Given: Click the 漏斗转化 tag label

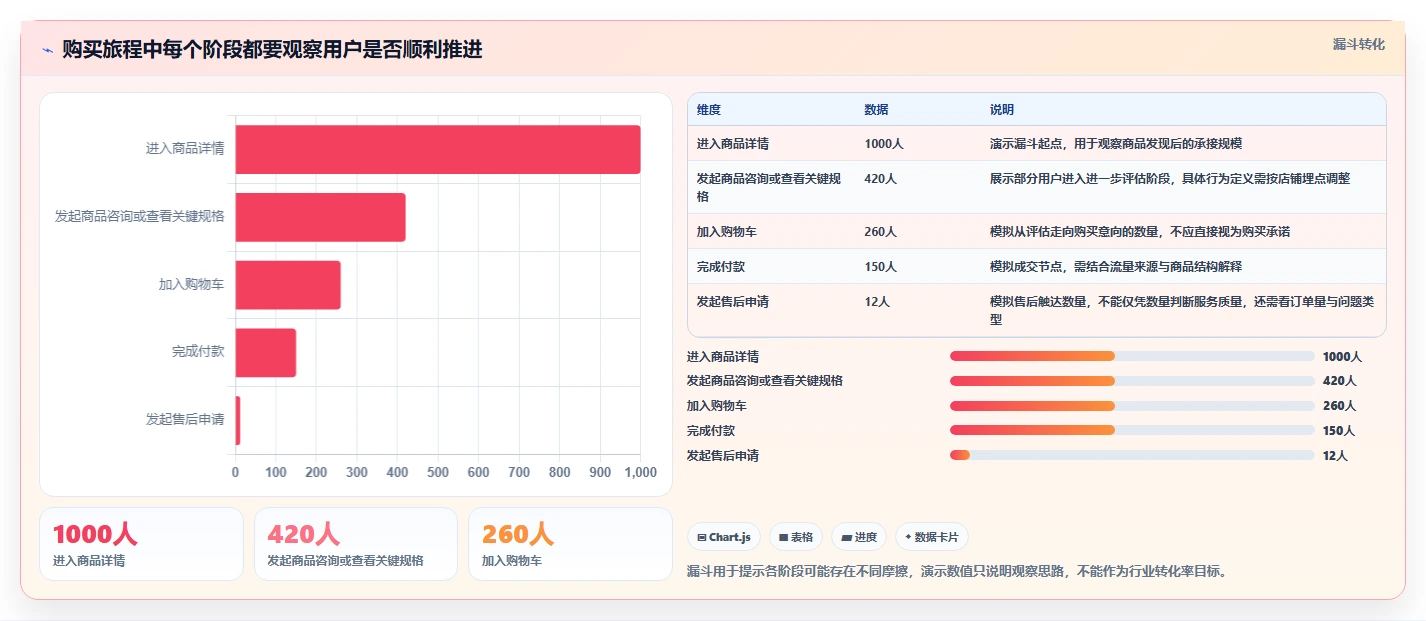Looking at the screenshot, I should point(1359,44).
